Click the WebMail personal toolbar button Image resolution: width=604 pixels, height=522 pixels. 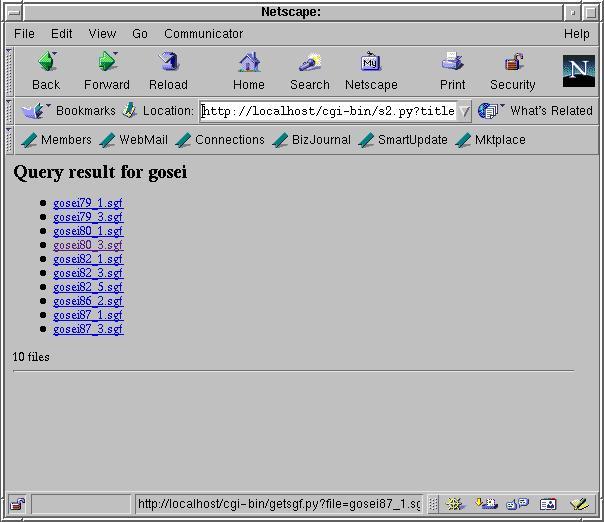coord(134,140)
